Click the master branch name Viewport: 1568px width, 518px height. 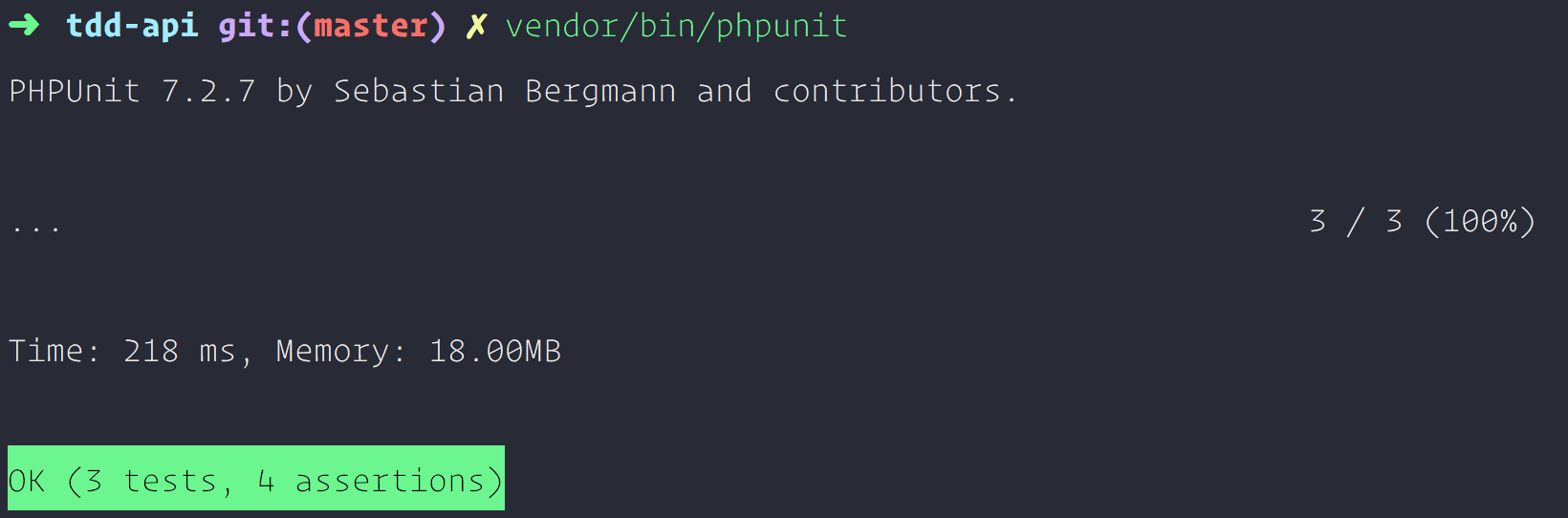[x=371, y=26]
